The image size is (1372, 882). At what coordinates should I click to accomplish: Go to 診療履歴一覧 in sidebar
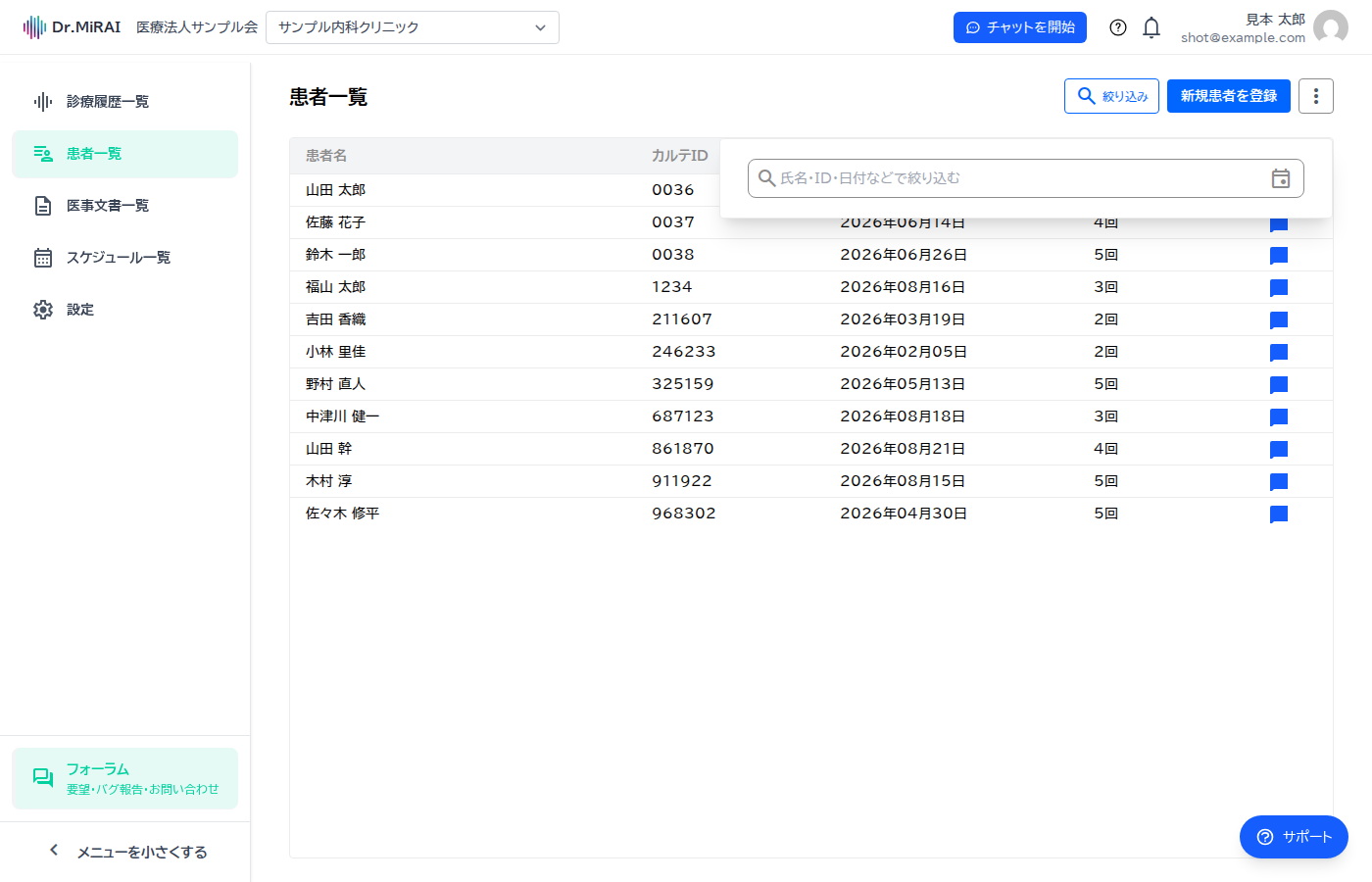[125, 102]
